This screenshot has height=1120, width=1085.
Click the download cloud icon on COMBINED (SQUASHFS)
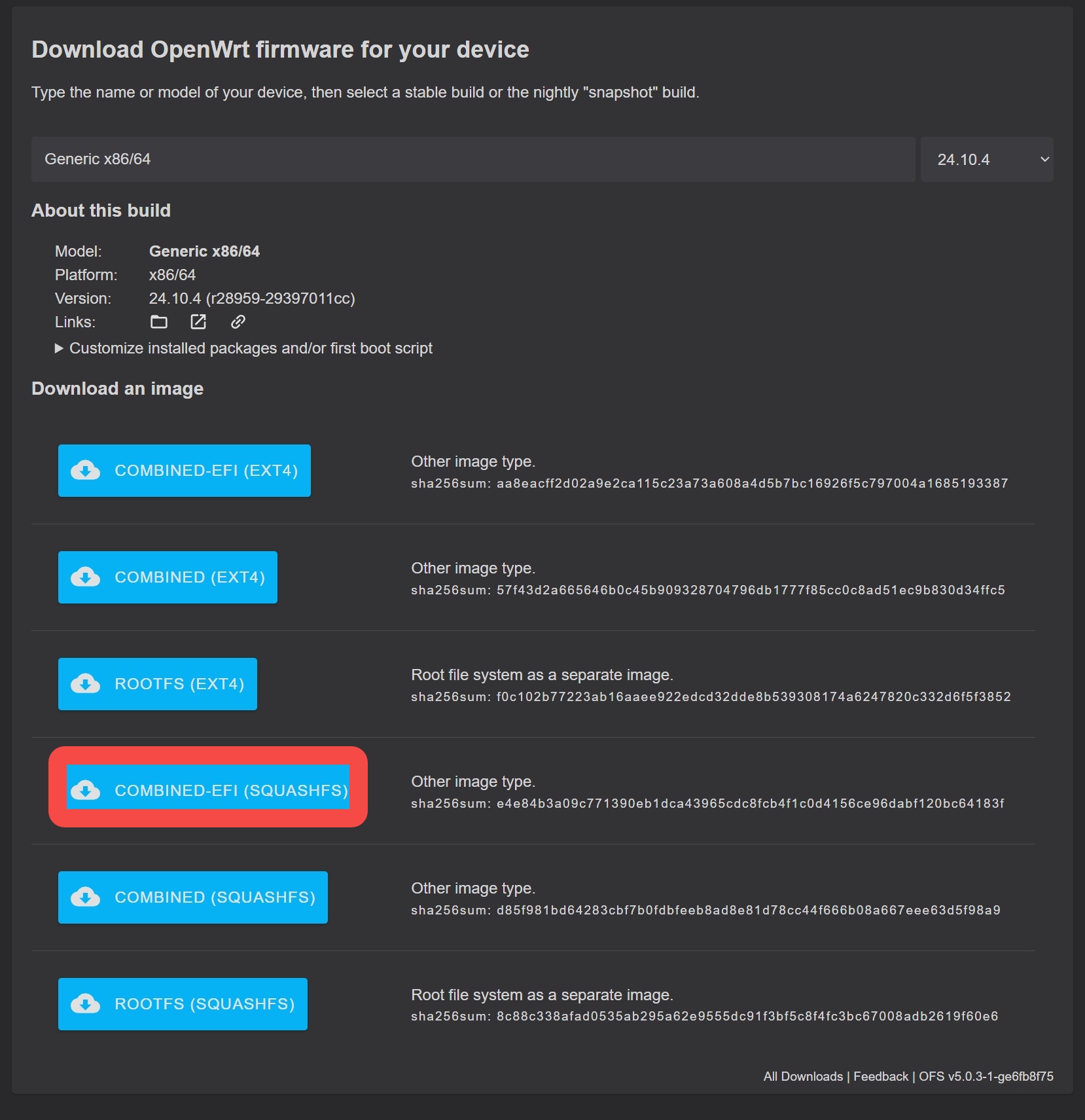pos(85,897)
